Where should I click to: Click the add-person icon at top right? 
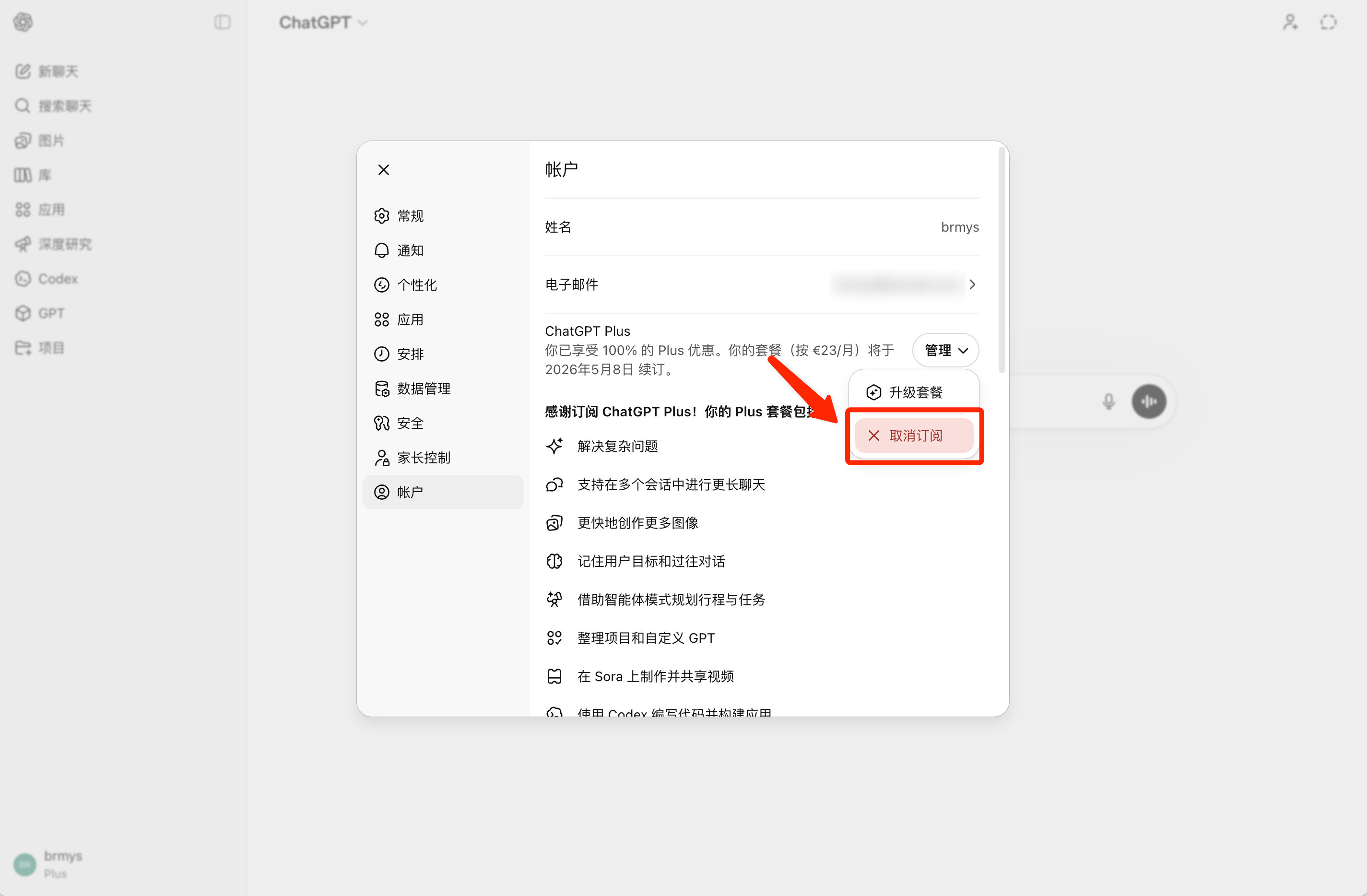[x=1290, y=23]
